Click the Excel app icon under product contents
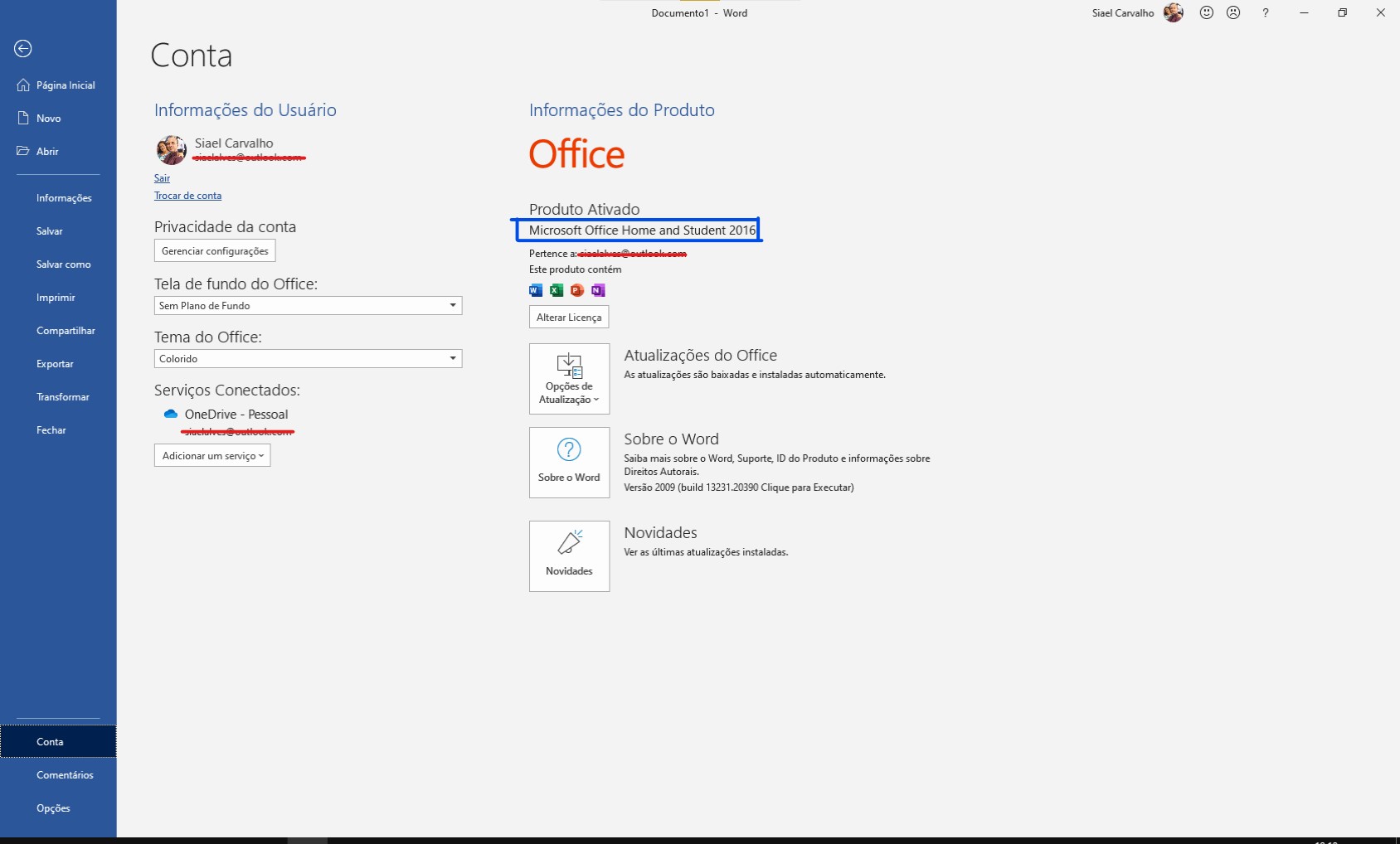The image size is (1400, 844). click(557, 290)
